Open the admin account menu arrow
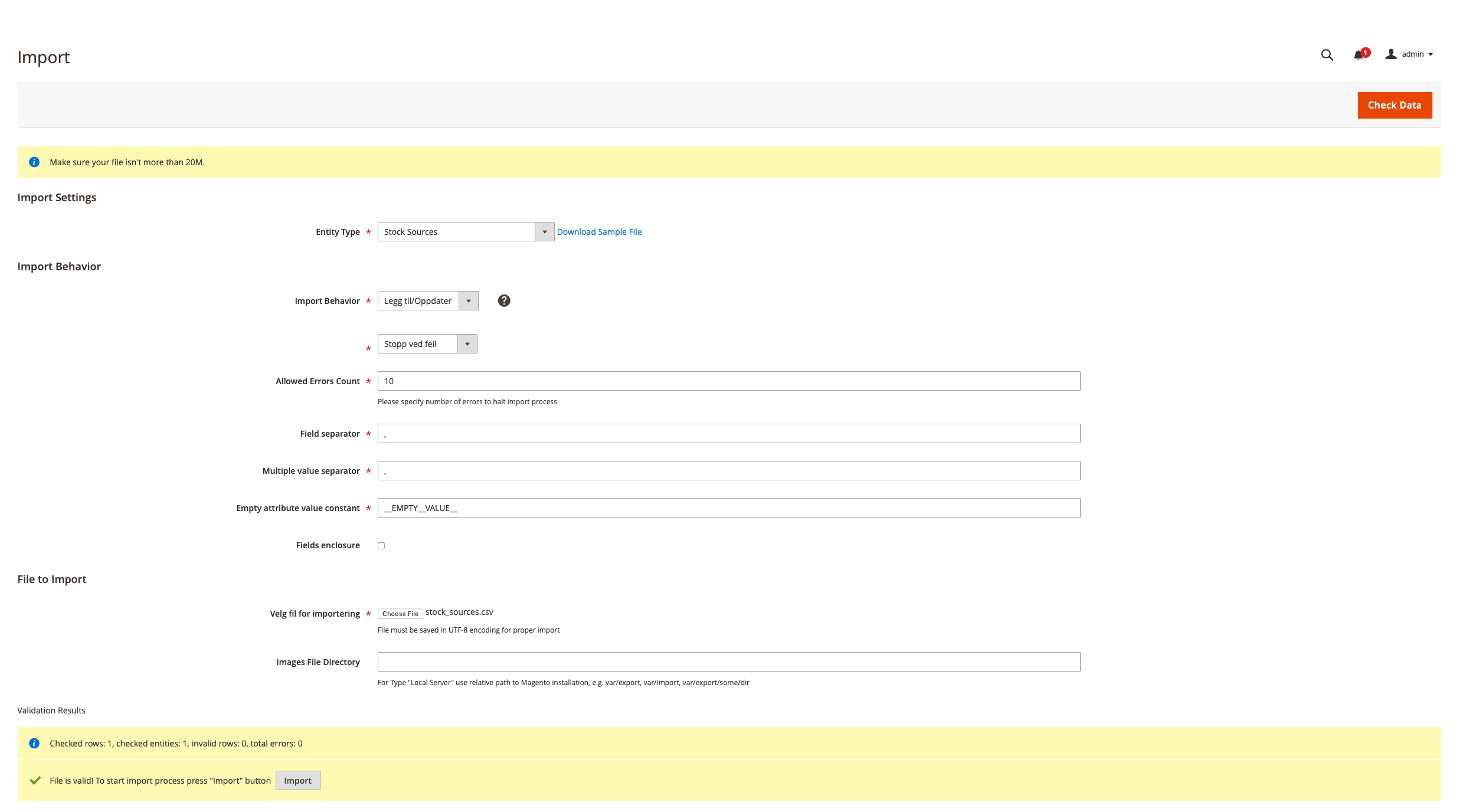Viewport: 1459px width, 812px height. (x=1431, y=55)
